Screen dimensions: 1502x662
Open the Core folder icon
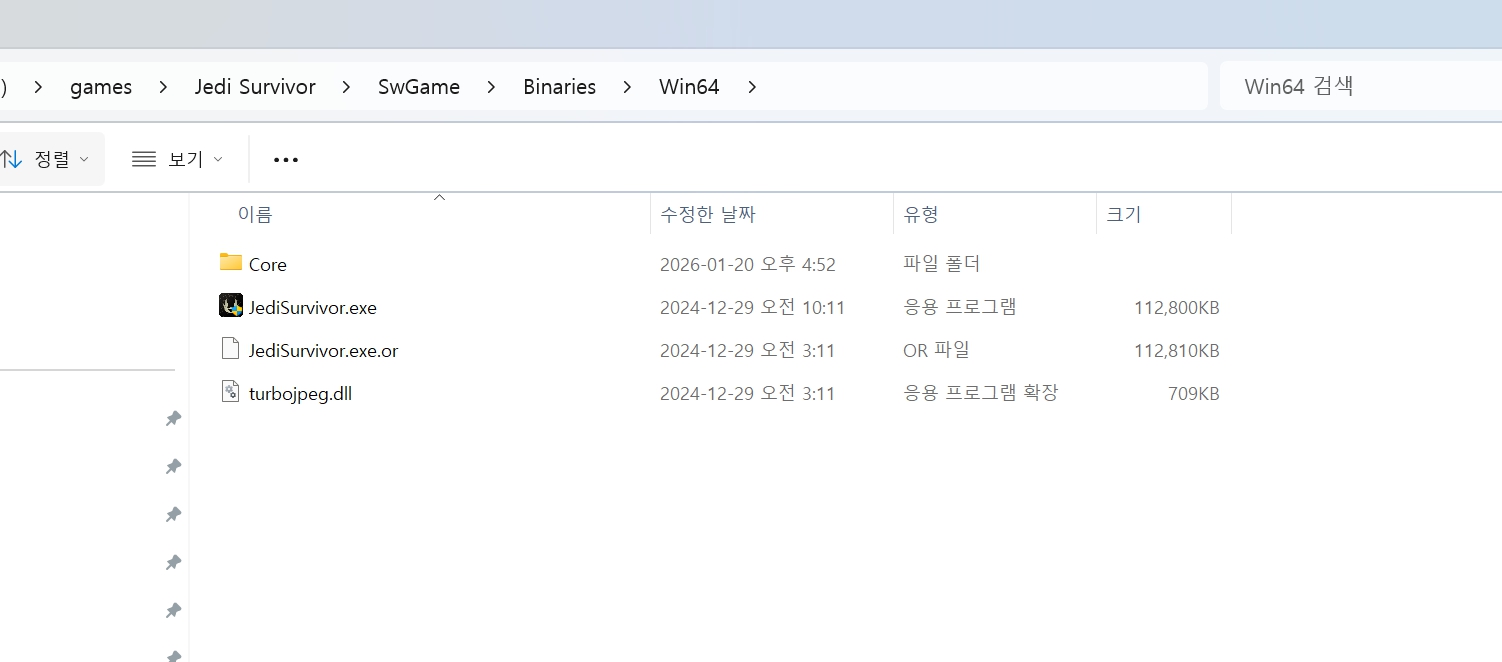click(231, 263)
